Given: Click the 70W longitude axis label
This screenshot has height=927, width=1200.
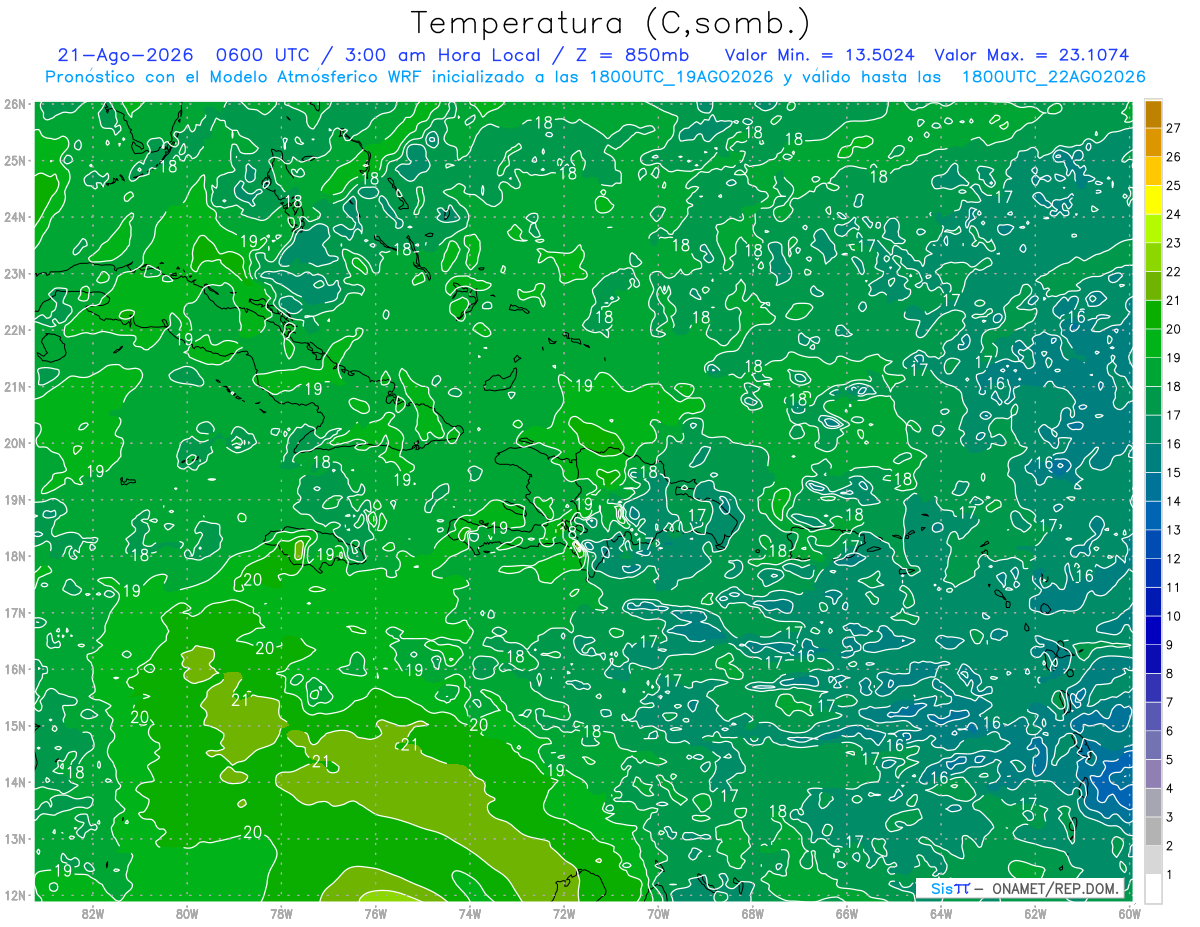Looking at the screenshot, I should pos(658,913).
